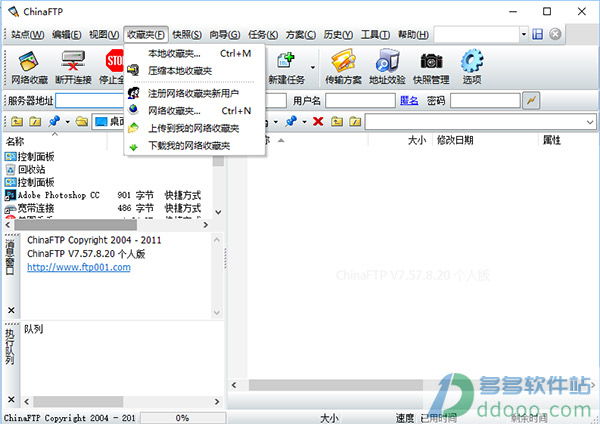The image size is (600, 424).
Task: Choose 下载我的网络收藏夹 menu entry
Action: 194,146
